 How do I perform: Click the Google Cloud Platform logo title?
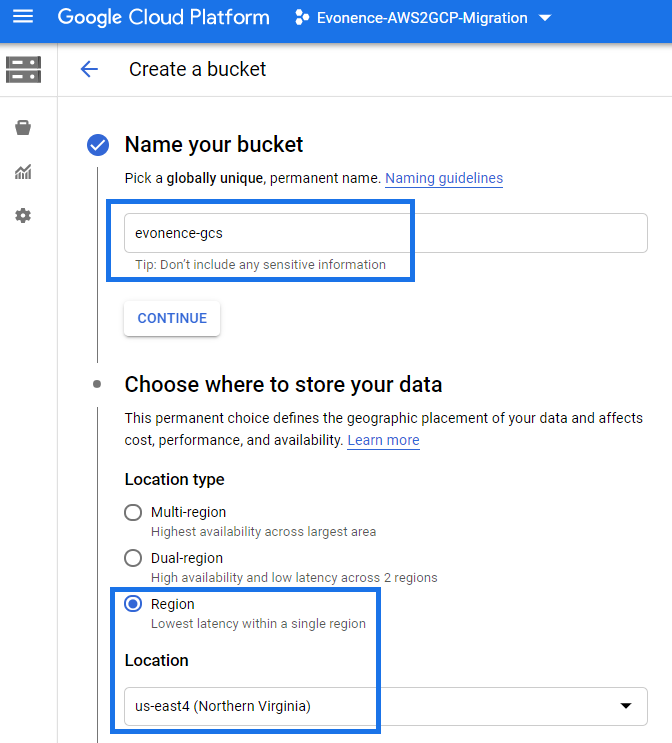coord(163,18)
